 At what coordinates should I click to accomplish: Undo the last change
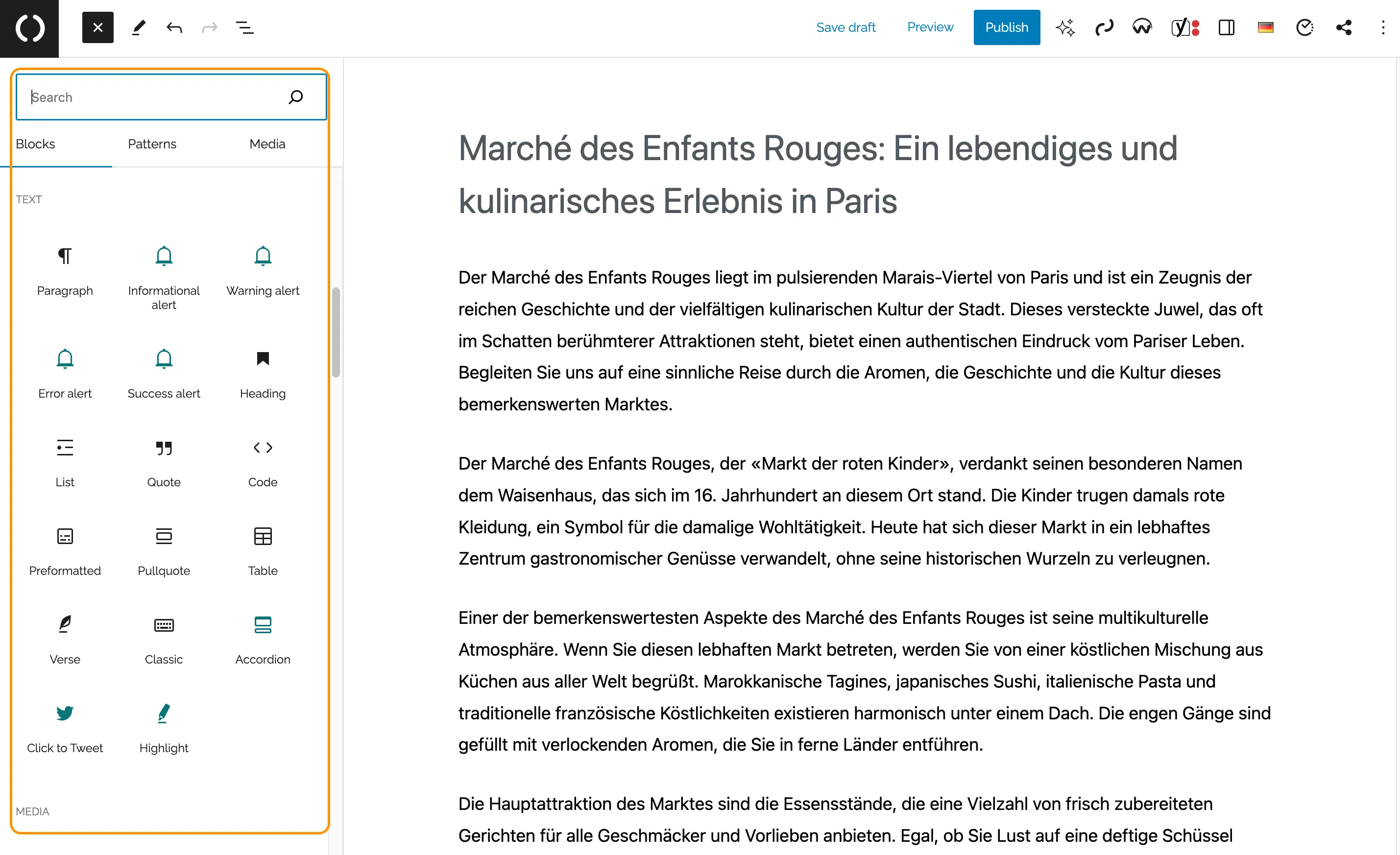tap(174, 27)
